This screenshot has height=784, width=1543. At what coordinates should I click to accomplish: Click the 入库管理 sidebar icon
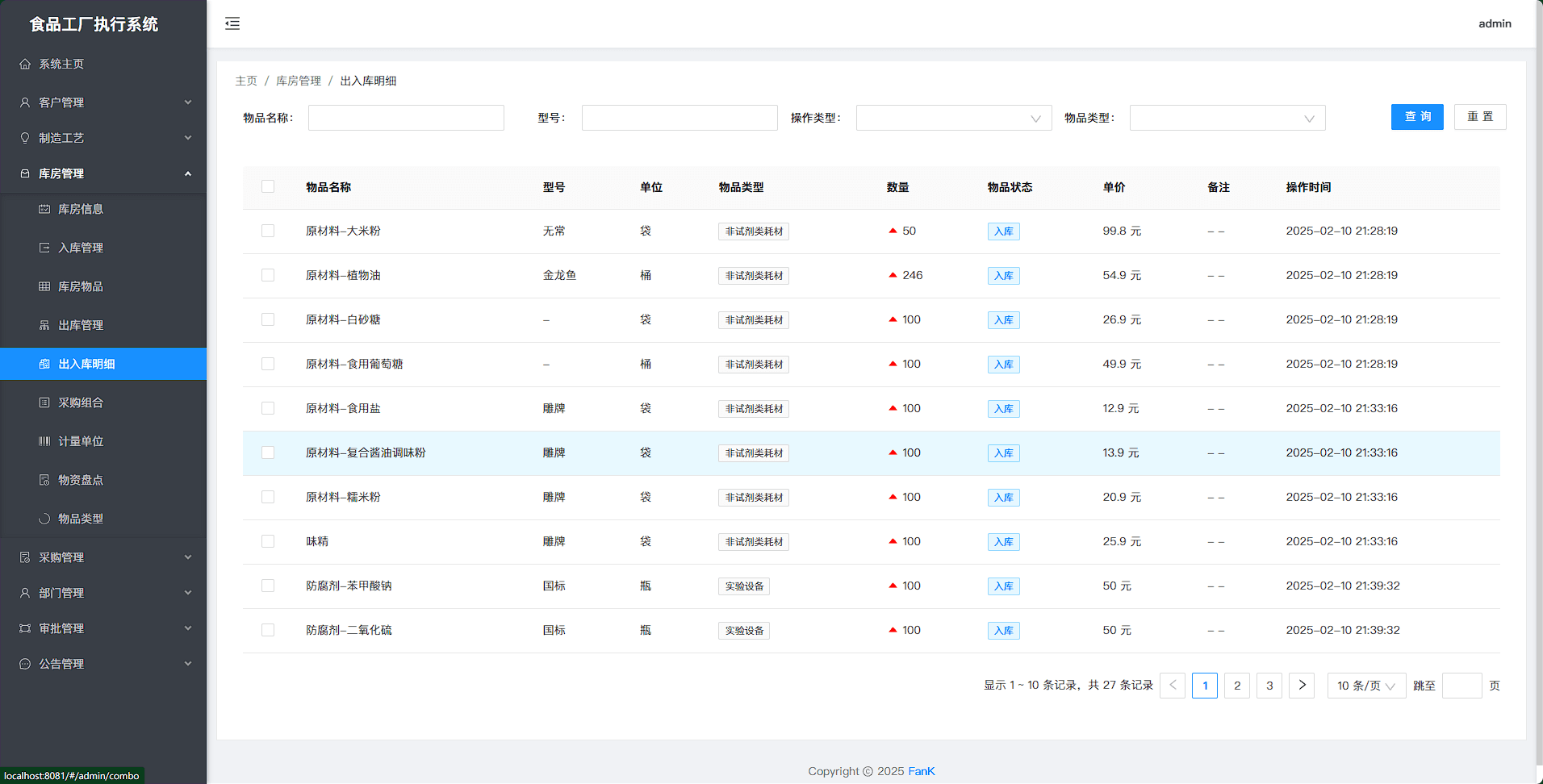pos(44,248)
